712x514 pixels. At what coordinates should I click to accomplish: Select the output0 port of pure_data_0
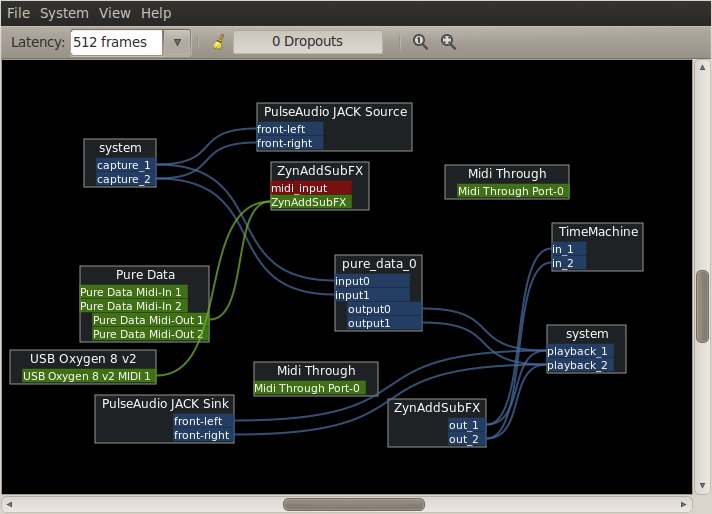pos(384,310)
